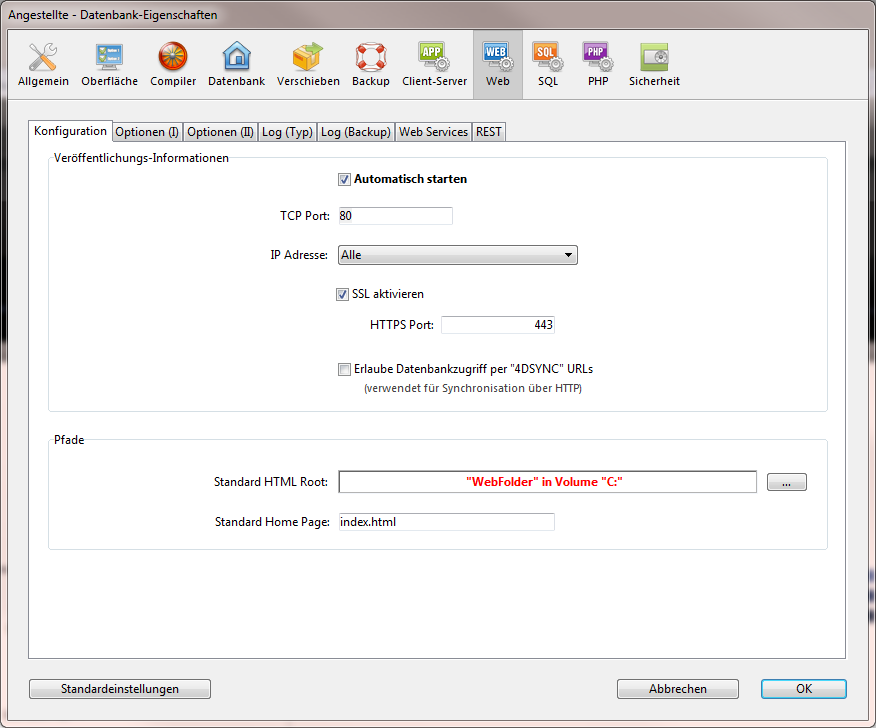Open the SQL settings page
The width and height of the screenshot is (876, 728).
pos(548,65)
